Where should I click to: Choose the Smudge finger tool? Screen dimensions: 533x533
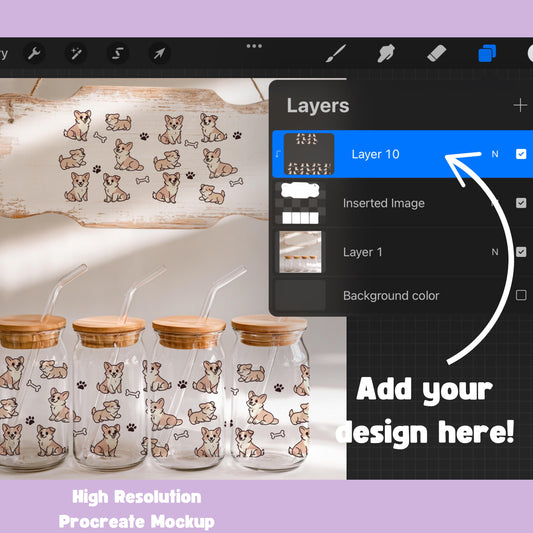click(386, 53)
